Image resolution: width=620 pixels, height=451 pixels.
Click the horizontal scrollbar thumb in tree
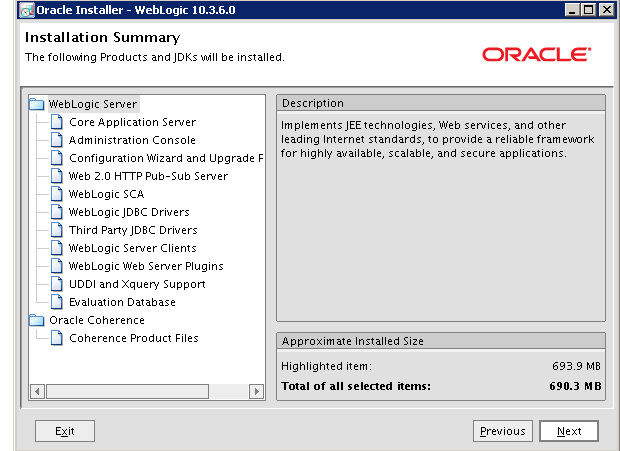127,392
